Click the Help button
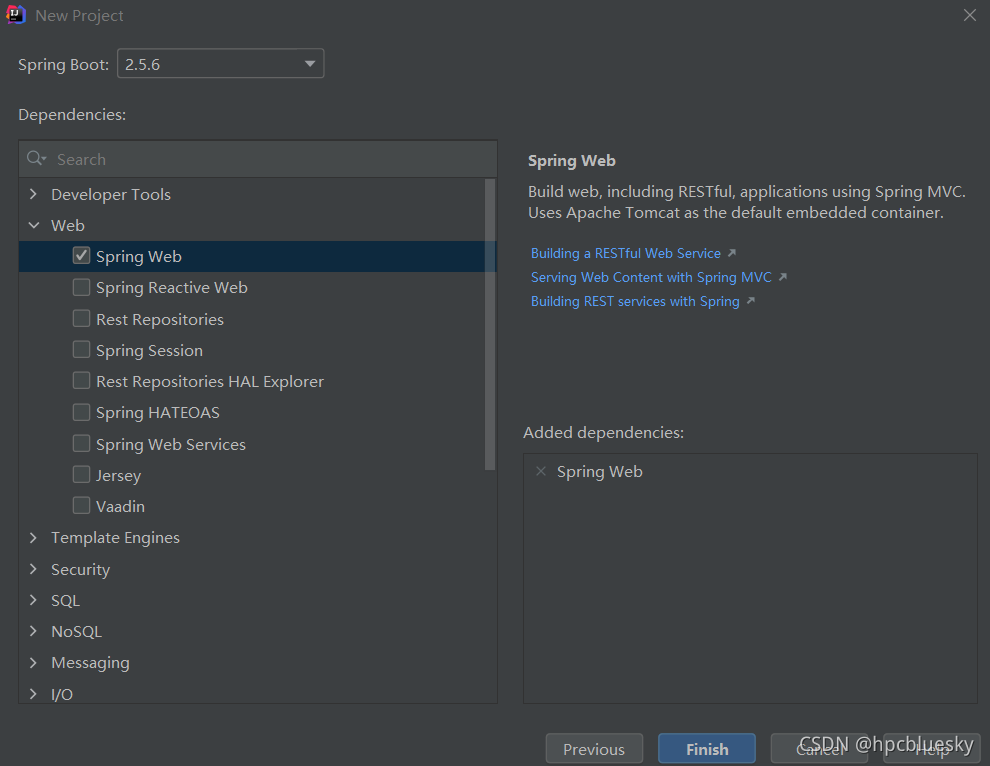Viewport: 990px width, 766px height. [x=932, y=749]
